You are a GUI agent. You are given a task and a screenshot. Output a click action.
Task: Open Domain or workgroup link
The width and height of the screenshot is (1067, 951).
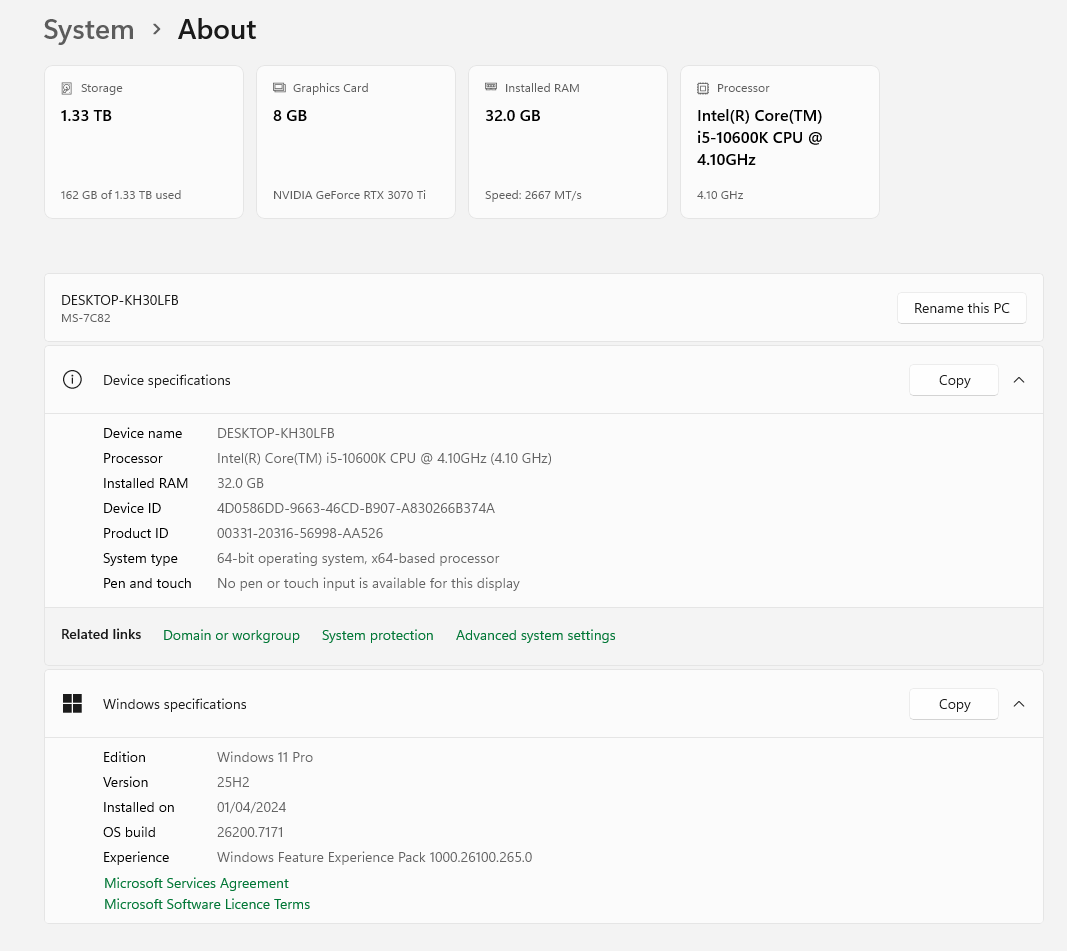pos(231,635)
